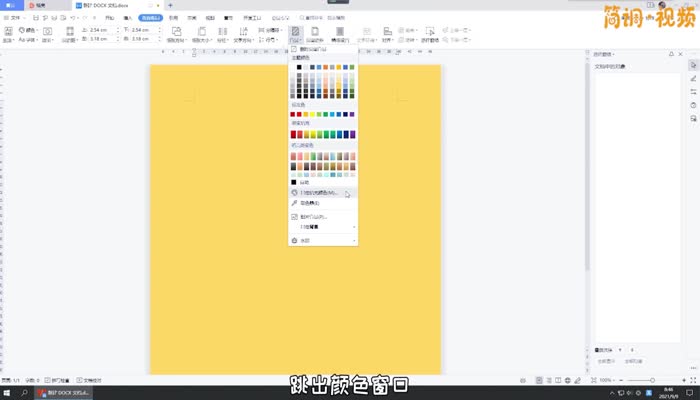Click the top margin 2.54 cm field
Screen dimensions: 700x400
click(100, 30)
